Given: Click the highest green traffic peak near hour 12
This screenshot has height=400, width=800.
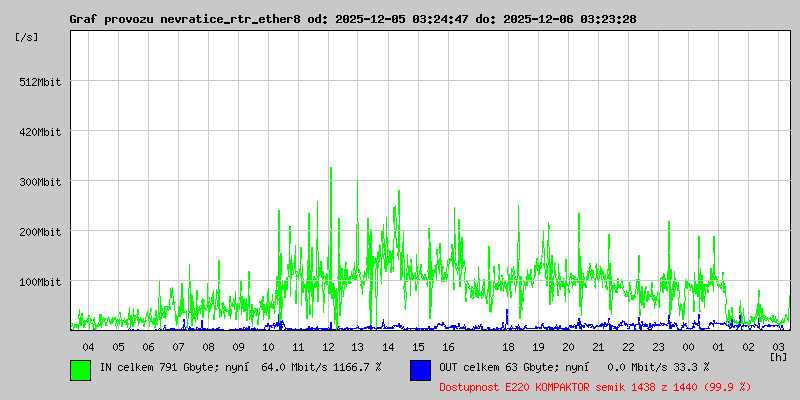Looking at the screenshot, I should pyautogui.click(x=330, y=170).
